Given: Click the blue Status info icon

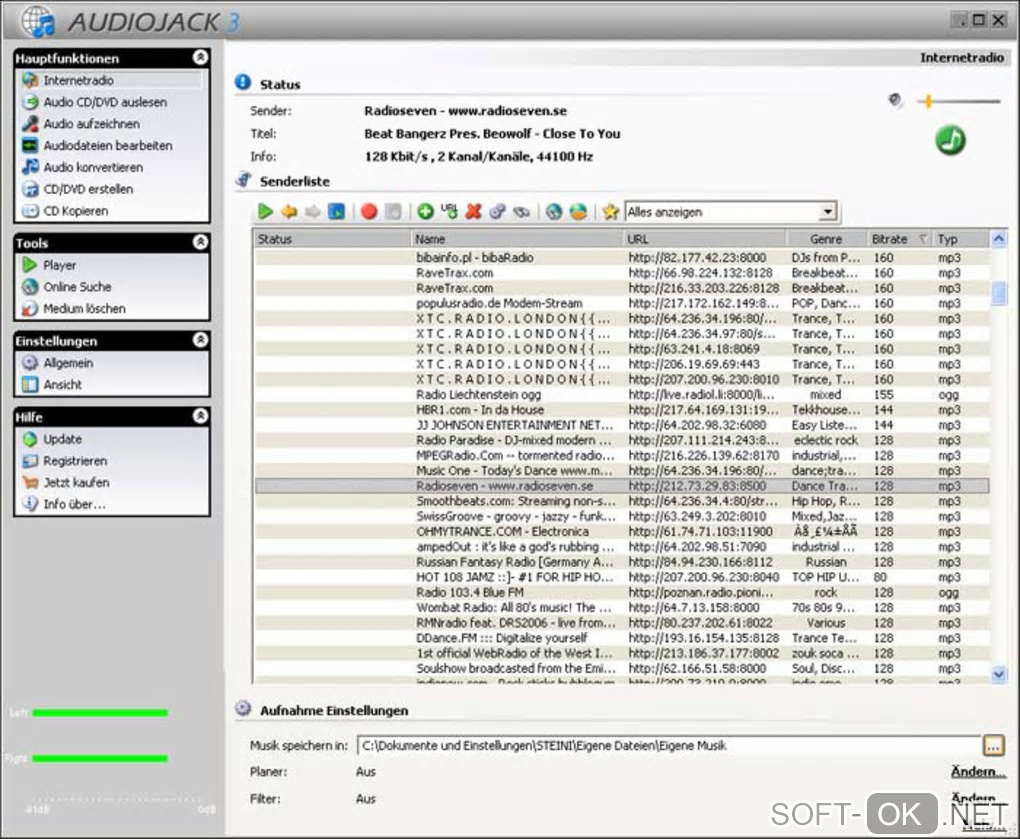Looking at the screenshot, I should pyautogui.click(x=243, y=83).
